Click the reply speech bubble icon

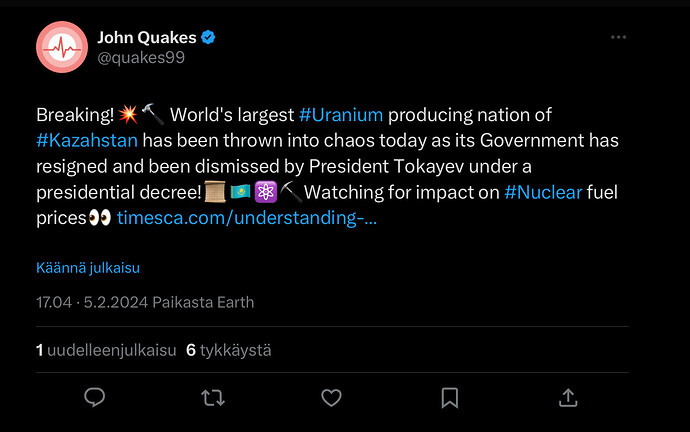tap(94, 397)
